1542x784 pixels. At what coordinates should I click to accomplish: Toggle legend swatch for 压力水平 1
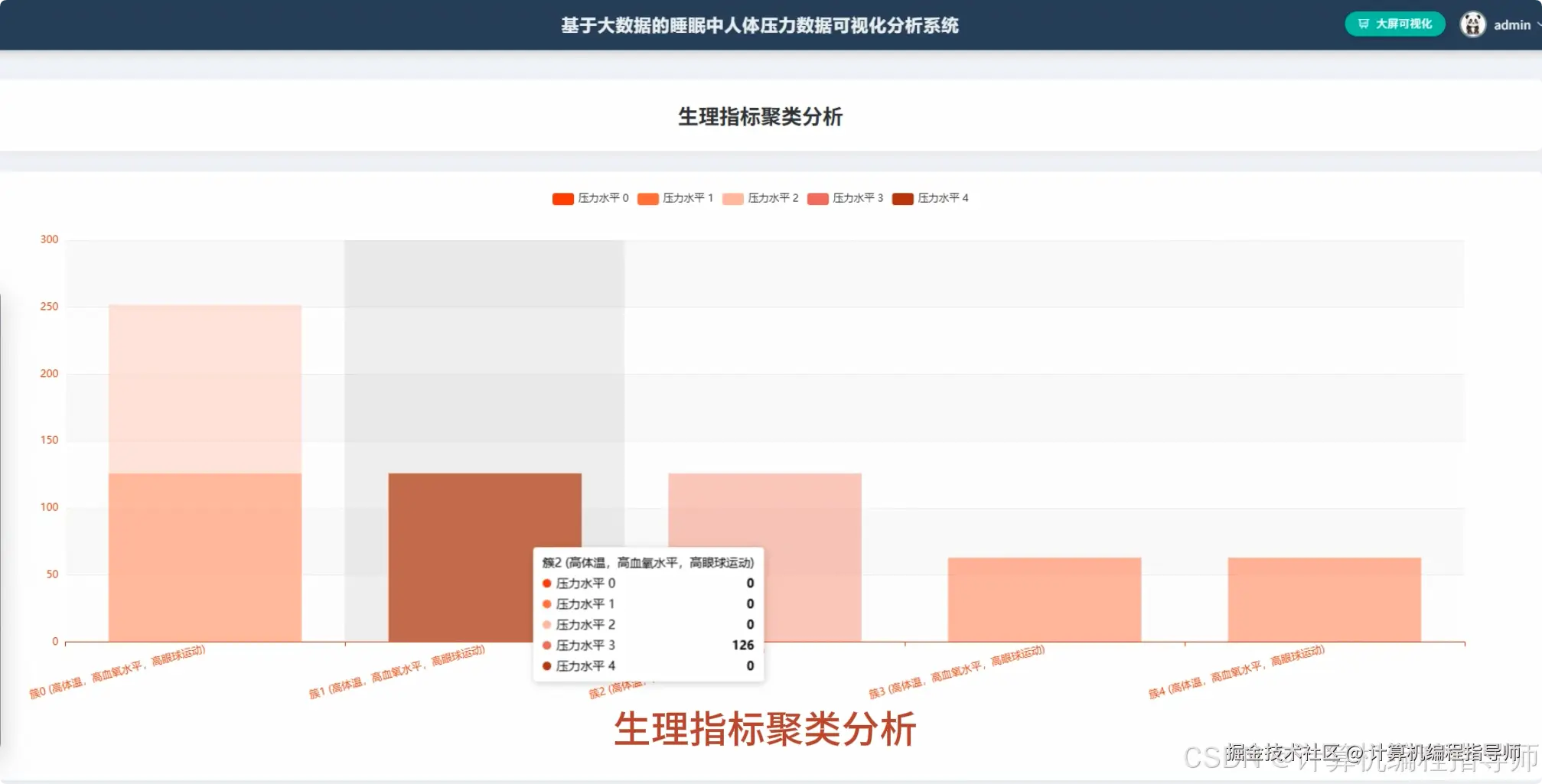coord(647,199)
